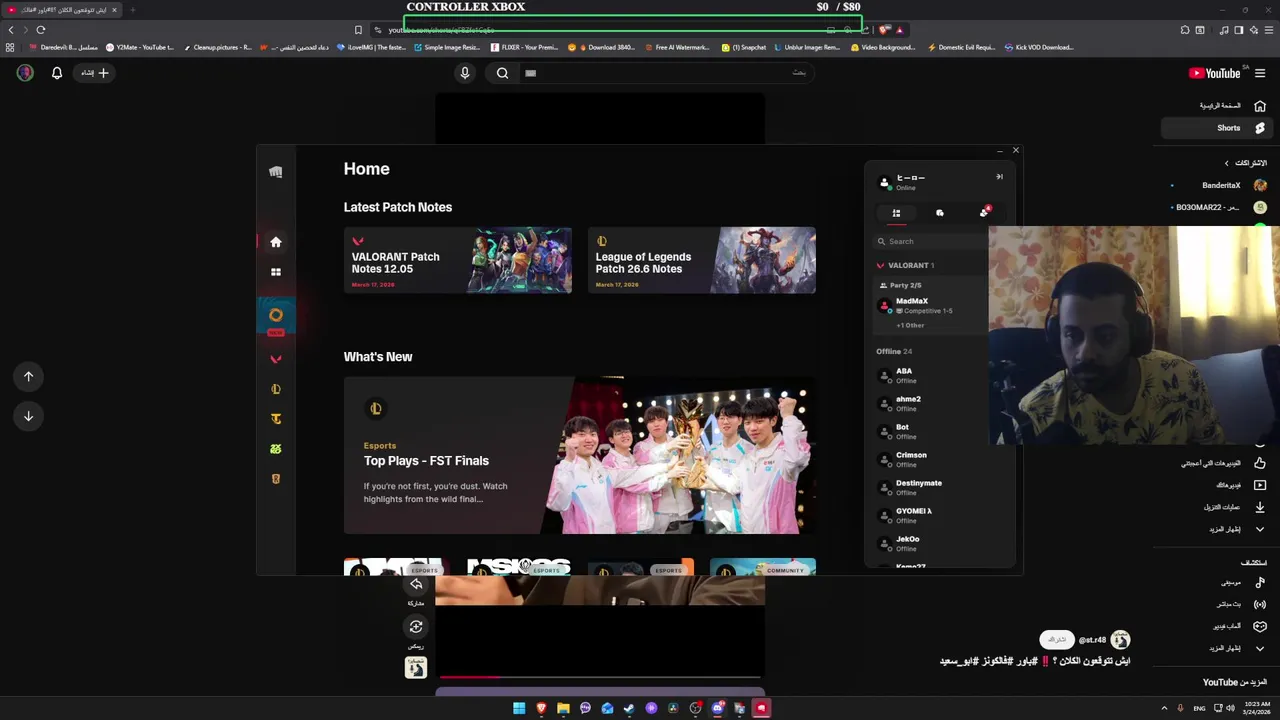Open the all-games grid icon in Riot sidebar

(276, 272)
